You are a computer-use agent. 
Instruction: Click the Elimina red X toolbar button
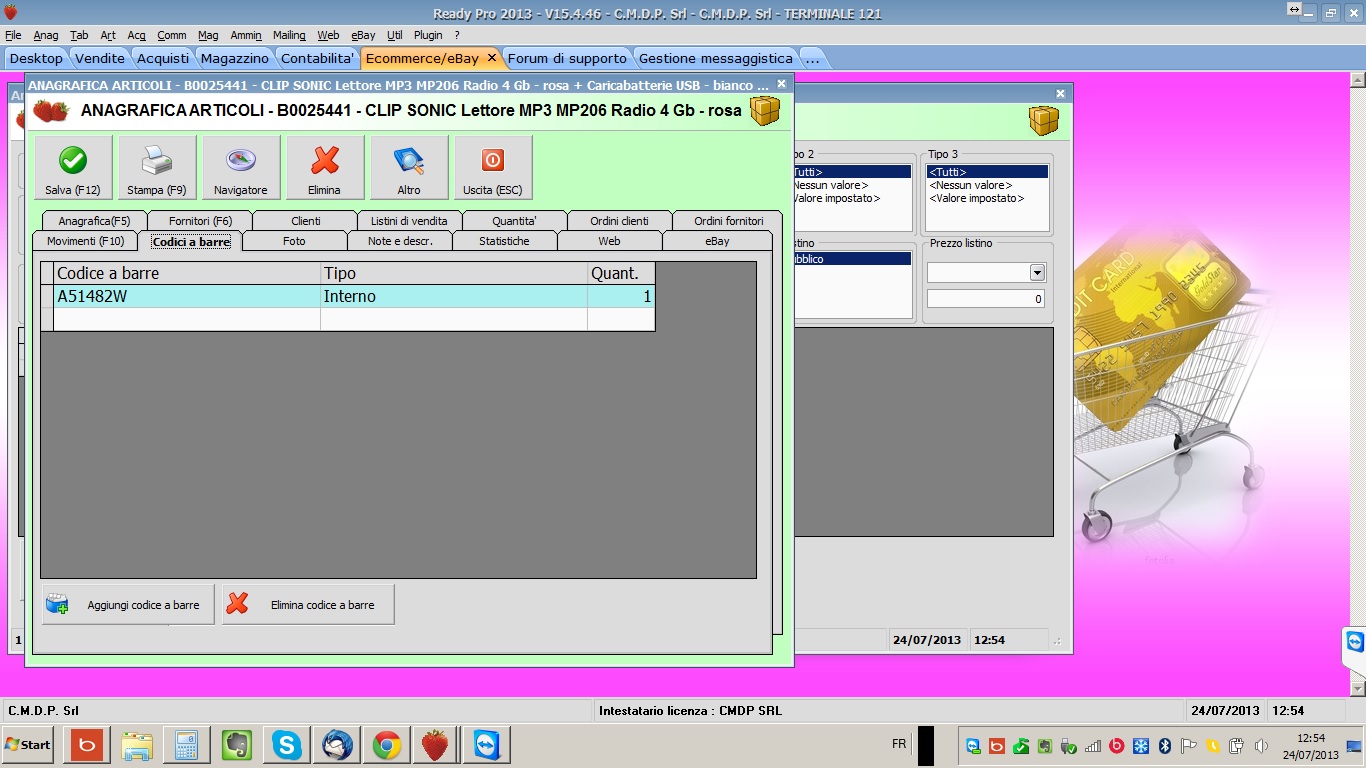[x=325, y=168]
